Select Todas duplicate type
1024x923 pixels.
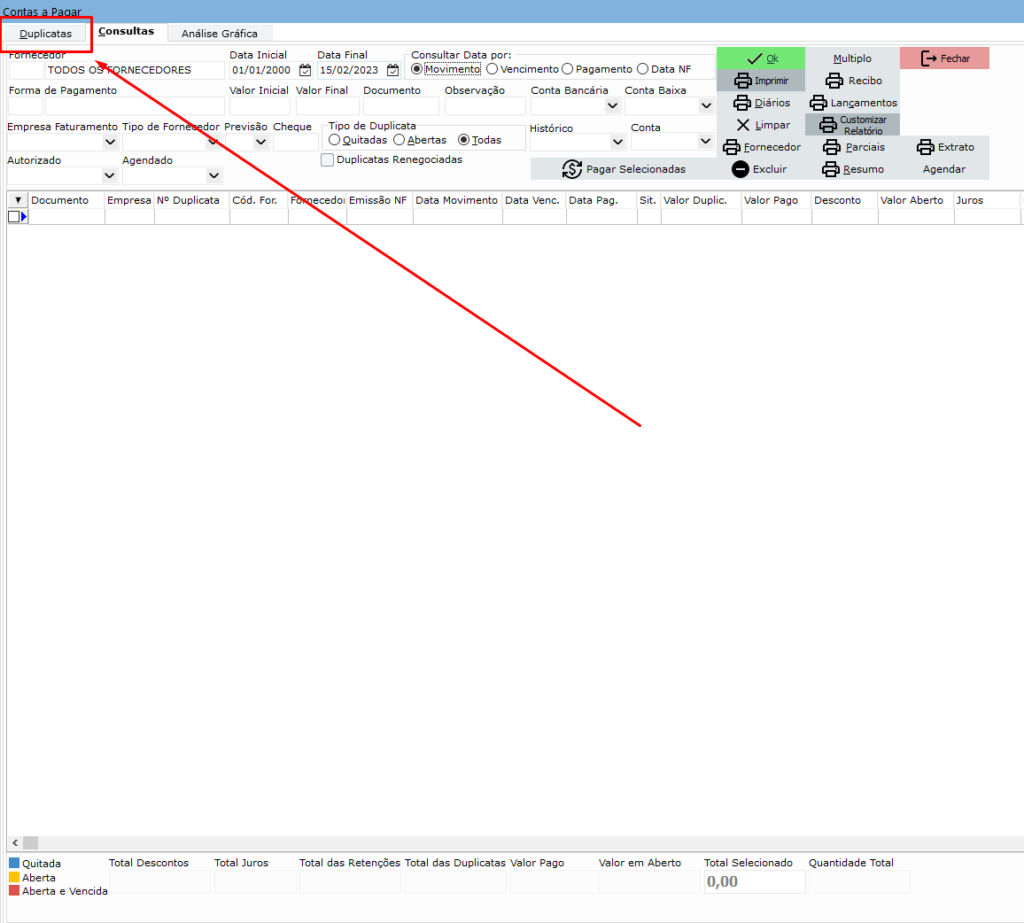[x=464, y=140]
